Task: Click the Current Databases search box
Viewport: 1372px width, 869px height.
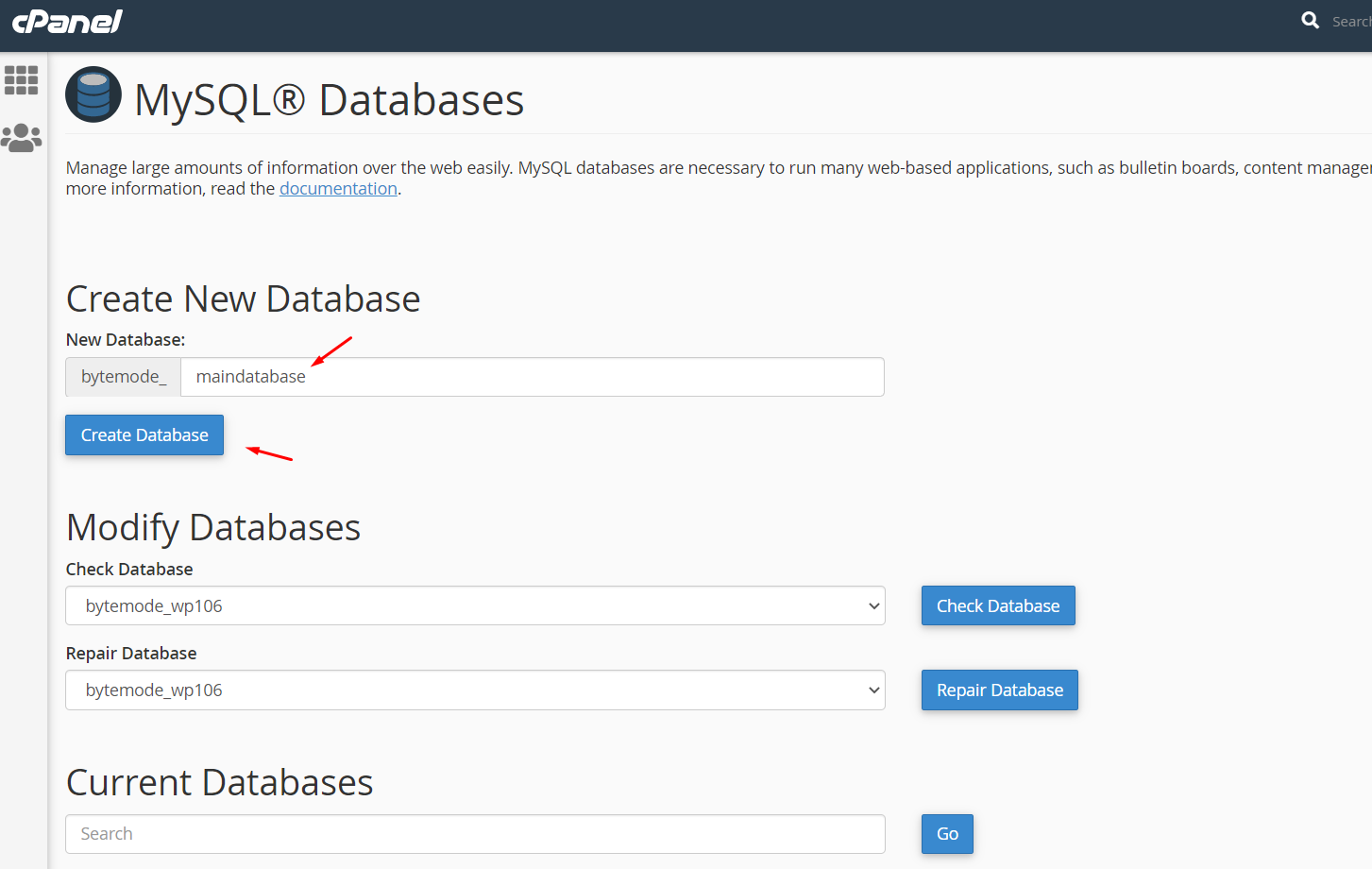Action: click(475, 834)
